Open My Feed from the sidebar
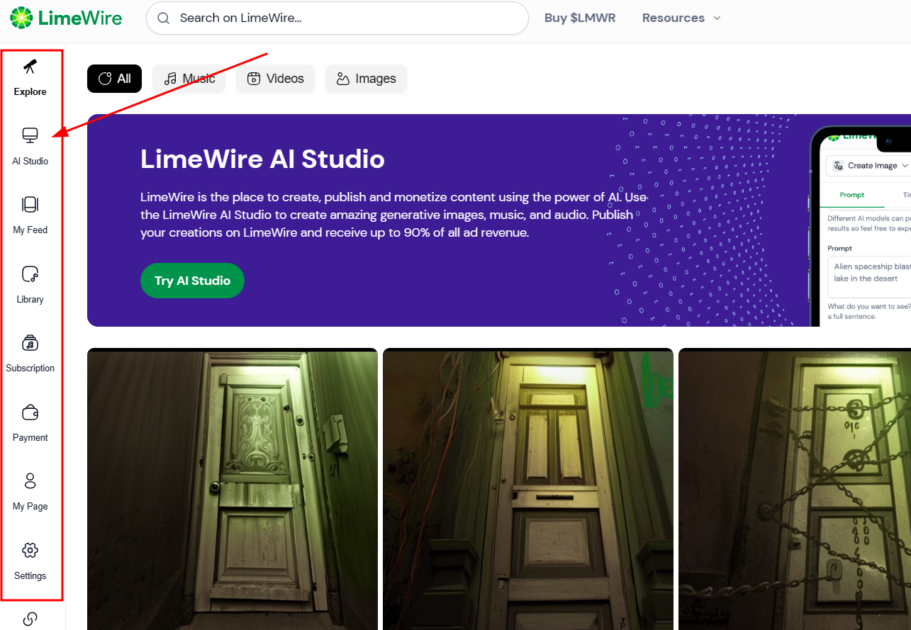The height and width of the screenshot is (630, 911). [30, 215]
